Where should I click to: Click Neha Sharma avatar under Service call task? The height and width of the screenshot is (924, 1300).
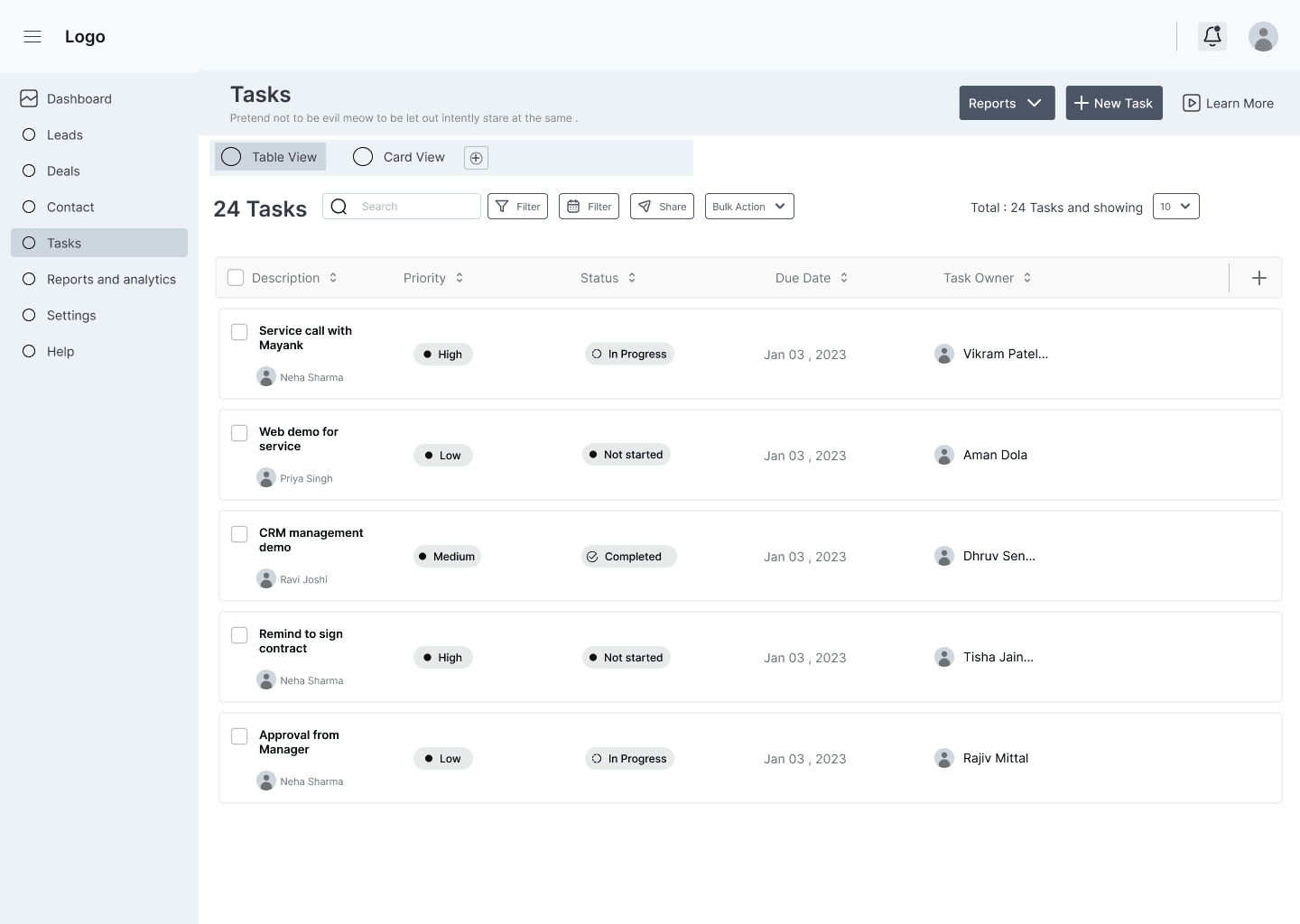pos(266,376)
